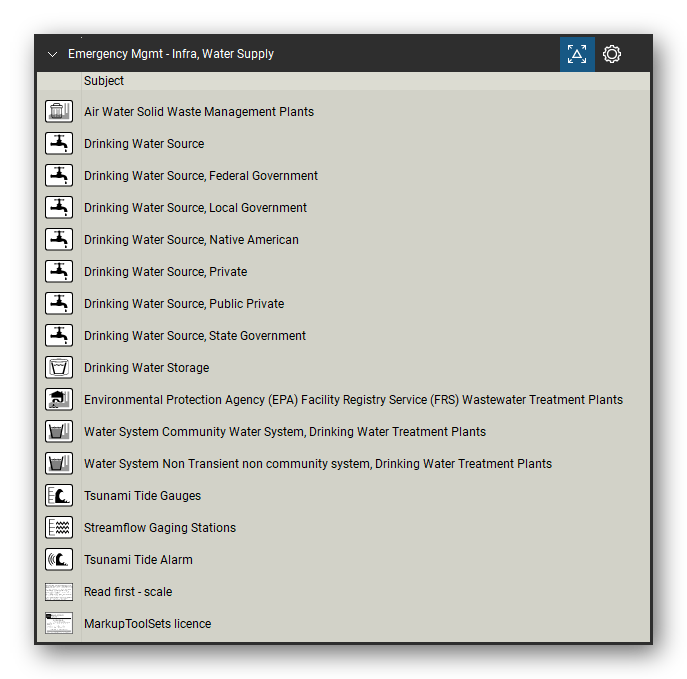Select Drinking Water Source, State Government text
Image resolution: width=687 pixels, height=679 pixels.
195,336
